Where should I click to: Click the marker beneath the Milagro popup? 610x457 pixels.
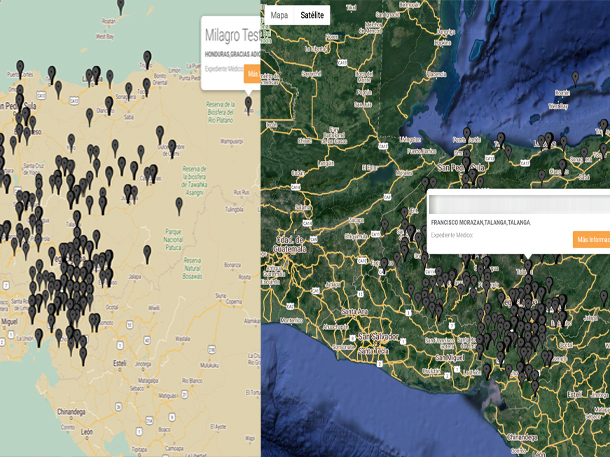[248, 103]
